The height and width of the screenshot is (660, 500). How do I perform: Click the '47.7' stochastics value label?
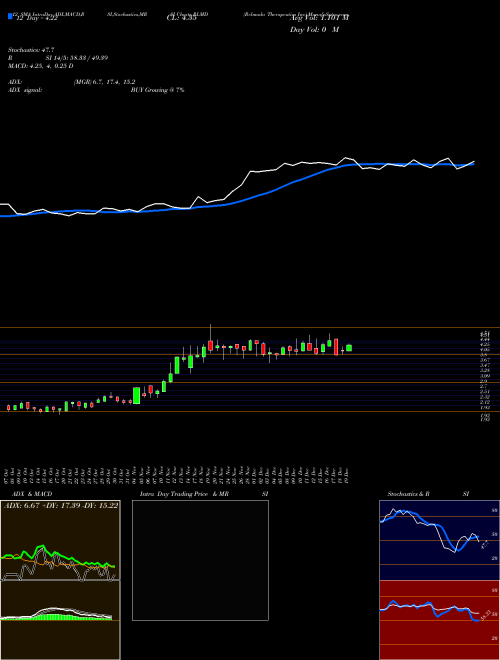point(484,546)
